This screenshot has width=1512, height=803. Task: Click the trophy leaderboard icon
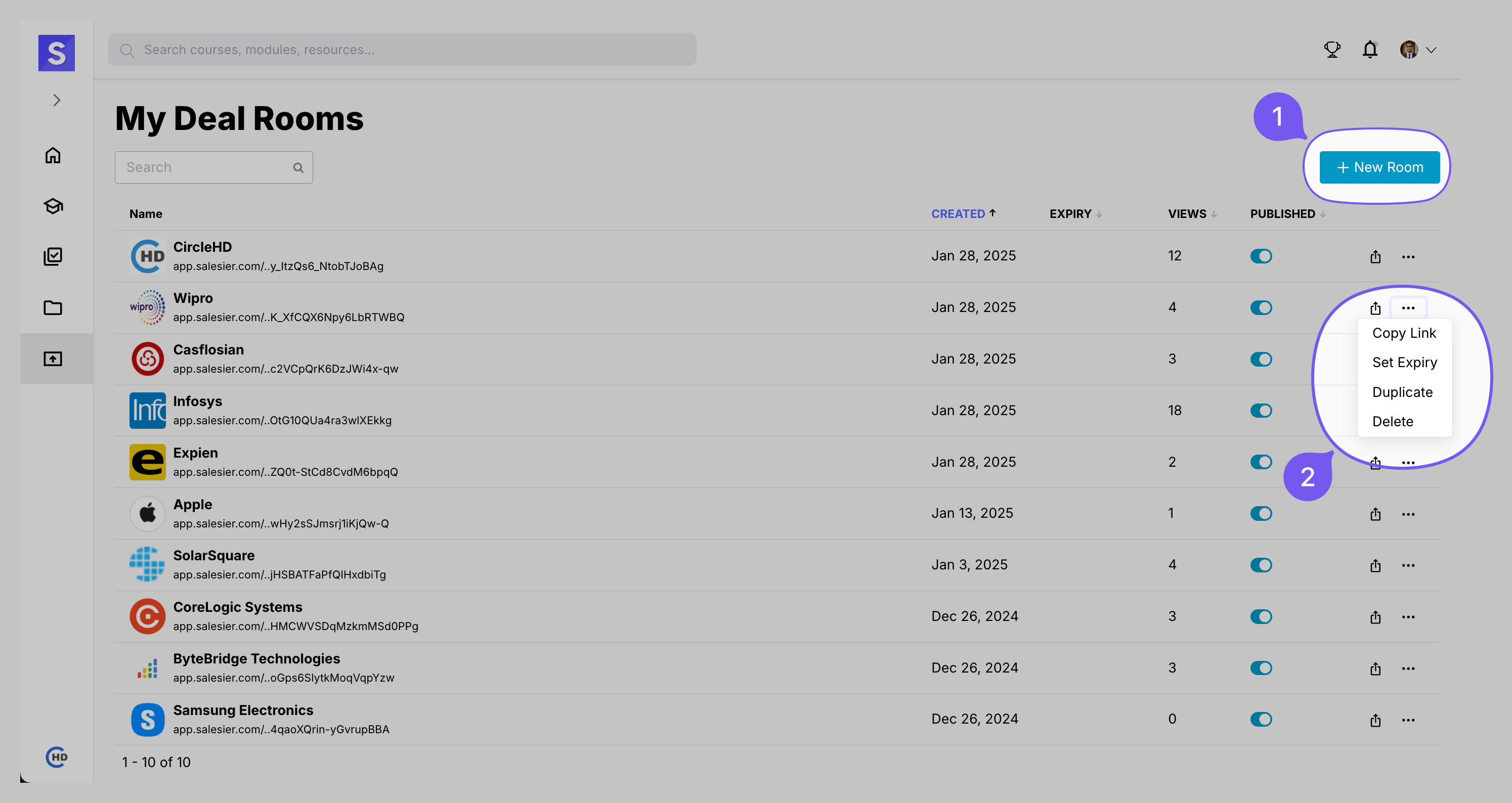pos(1332,50)
